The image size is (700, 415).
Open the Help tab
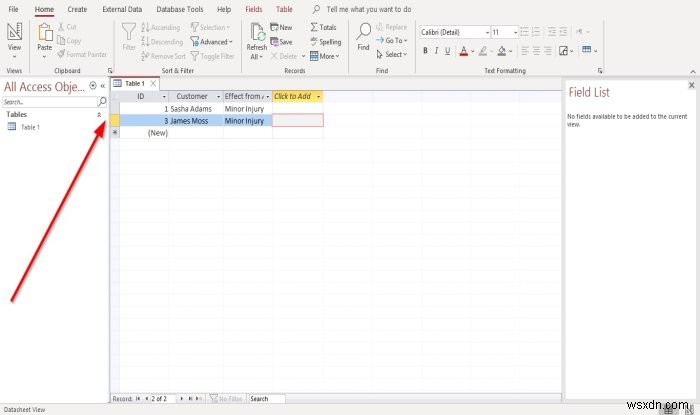point(224,9)
